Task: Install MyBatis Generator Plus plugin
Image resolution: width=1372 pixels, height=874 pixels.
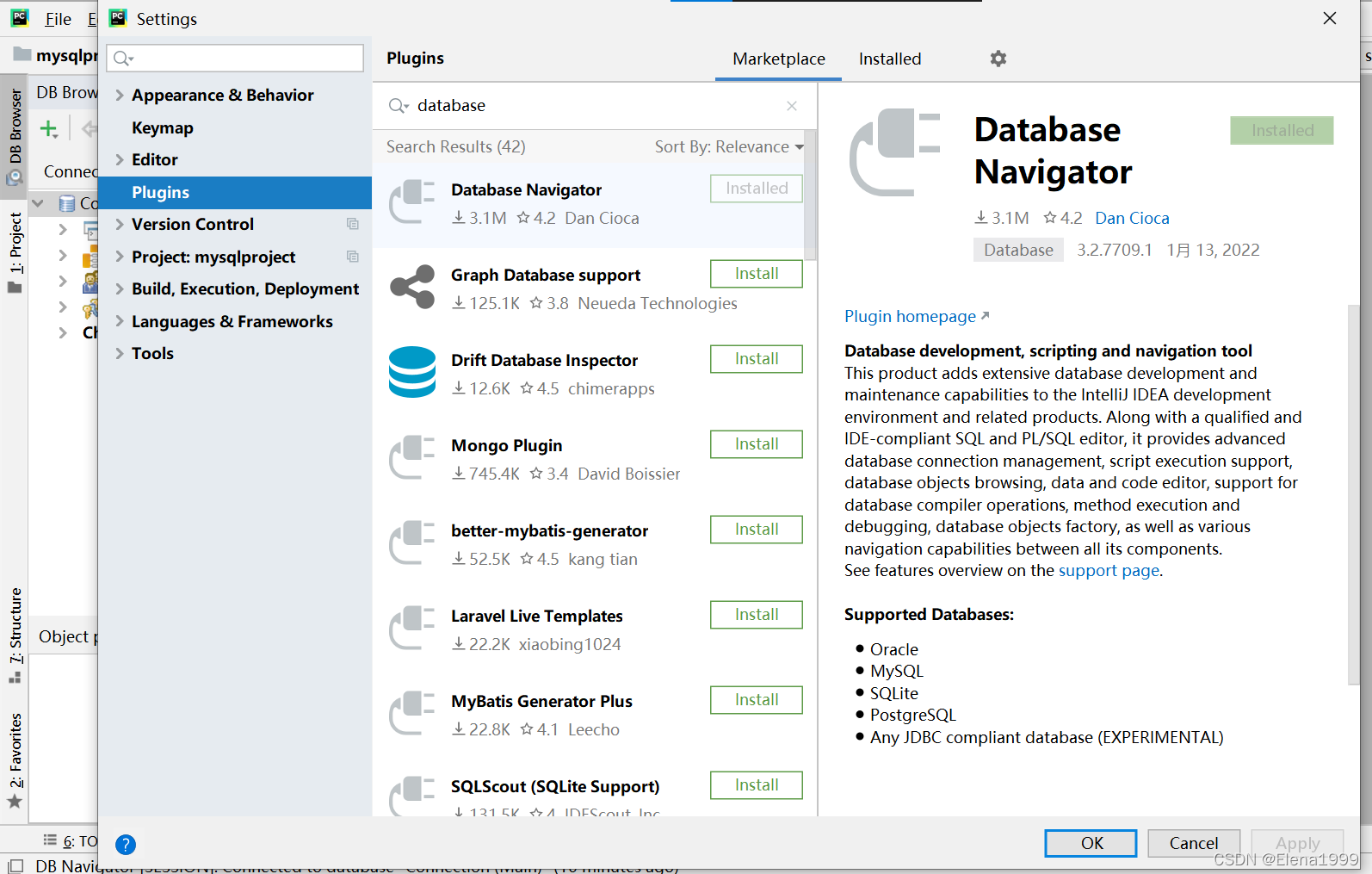Action: [x=757, y=700]
